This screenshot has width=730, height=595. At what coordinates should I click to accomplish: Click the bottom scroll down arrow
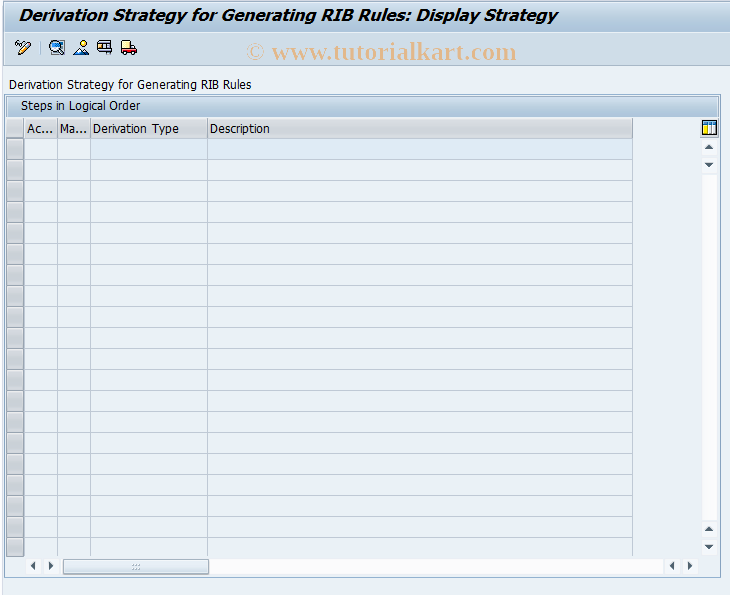(x=709, y=547)
